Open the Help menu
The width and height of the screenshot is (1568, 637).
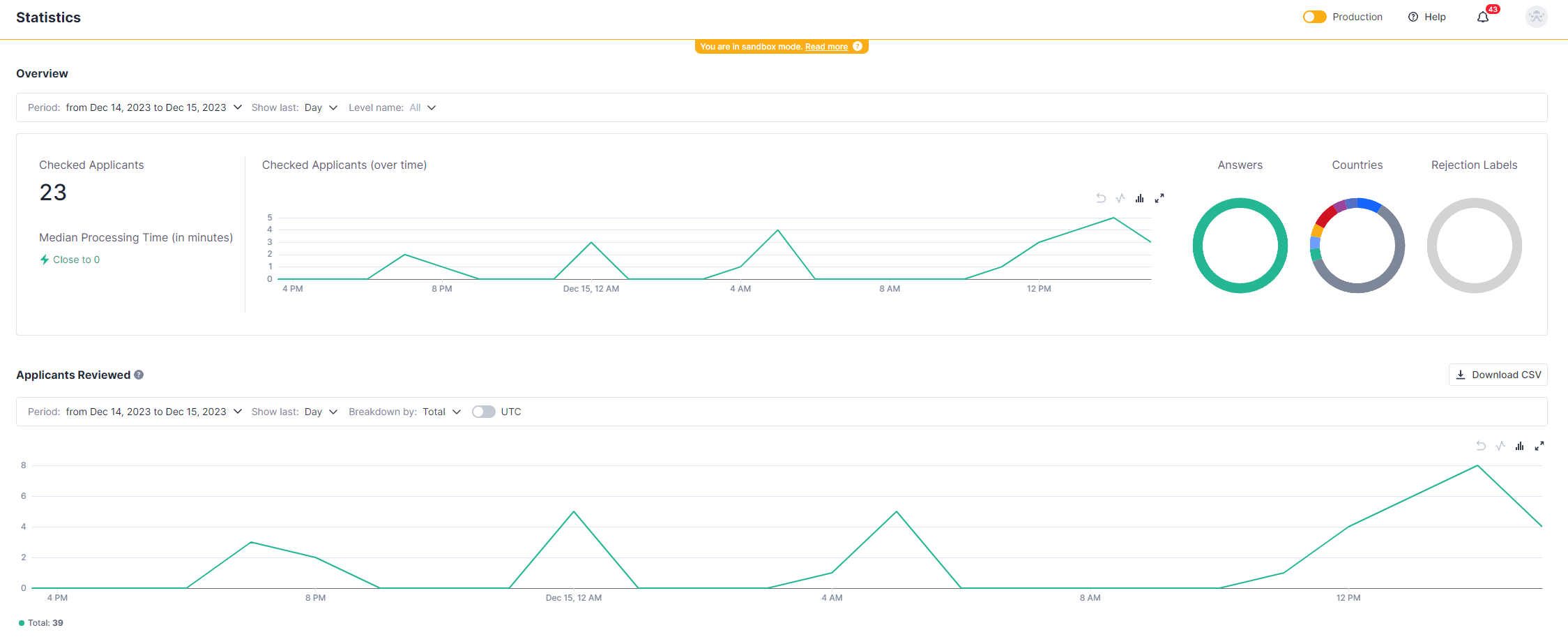coord(1426,17)
